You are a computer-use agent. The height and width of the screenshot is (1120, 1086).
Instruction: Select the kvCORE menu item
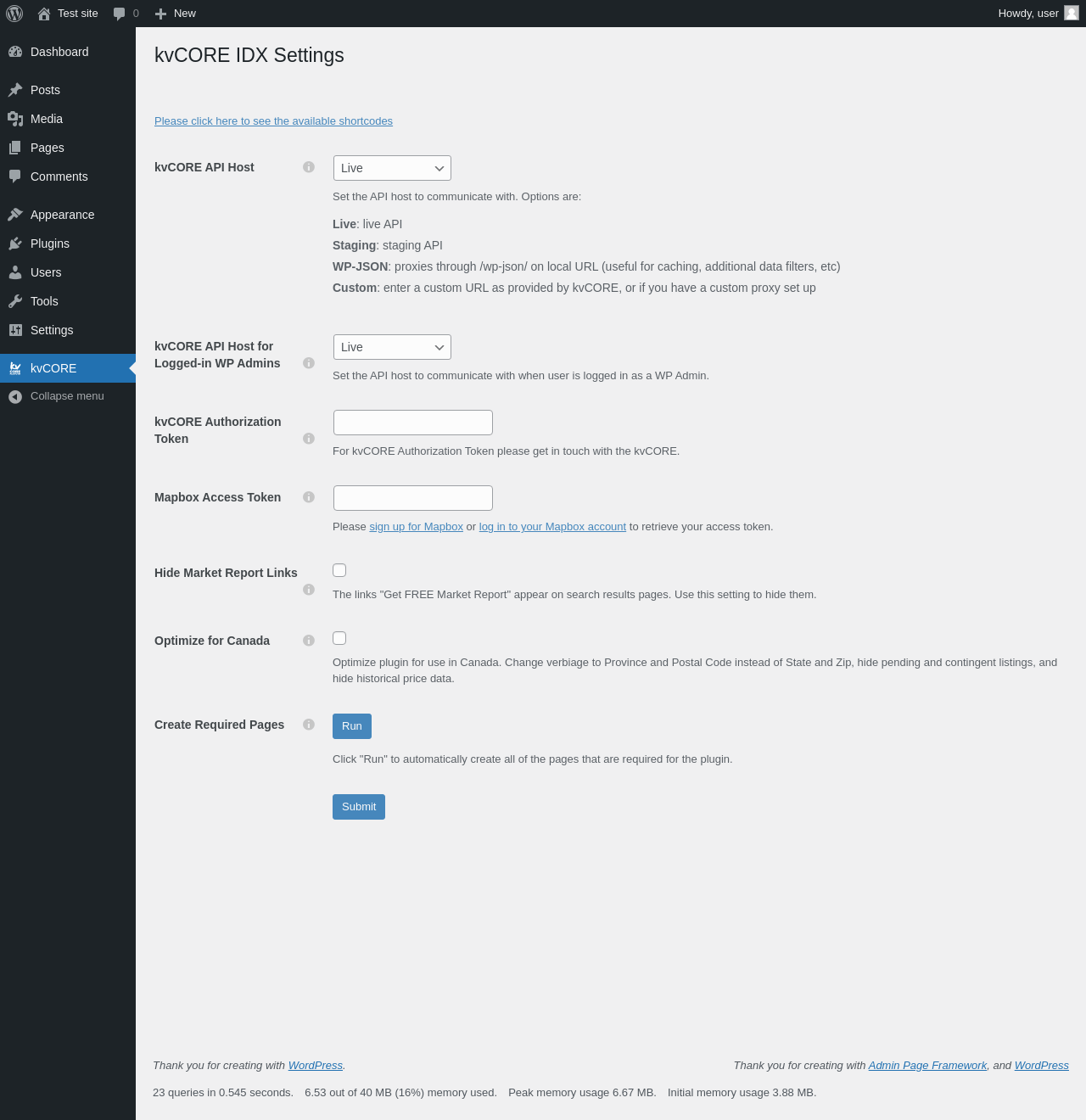[68, 368]
